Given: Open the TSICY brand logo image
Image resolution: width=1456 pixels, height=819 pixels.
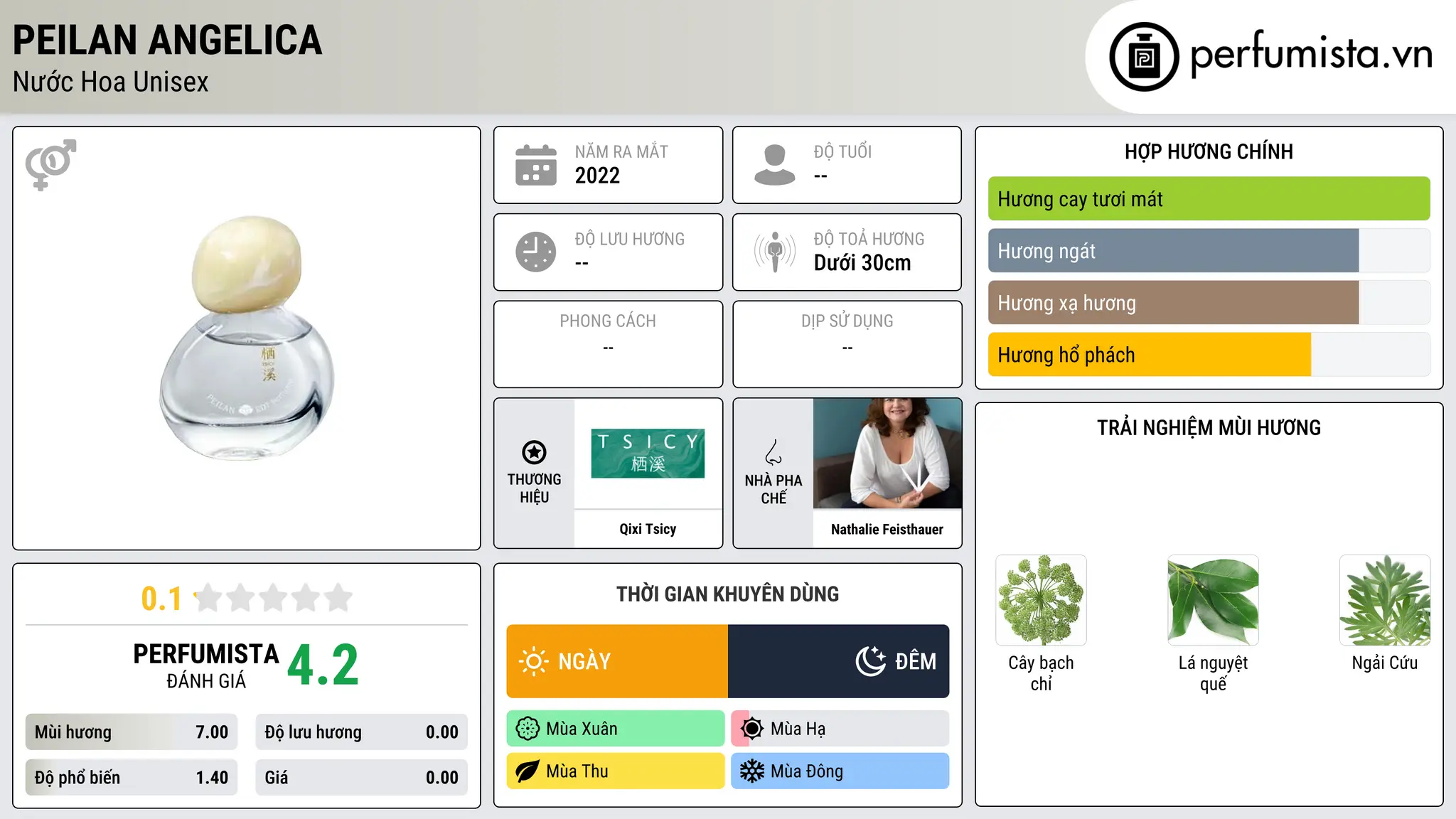Looking at the screenshot, I should click(648, 454).
